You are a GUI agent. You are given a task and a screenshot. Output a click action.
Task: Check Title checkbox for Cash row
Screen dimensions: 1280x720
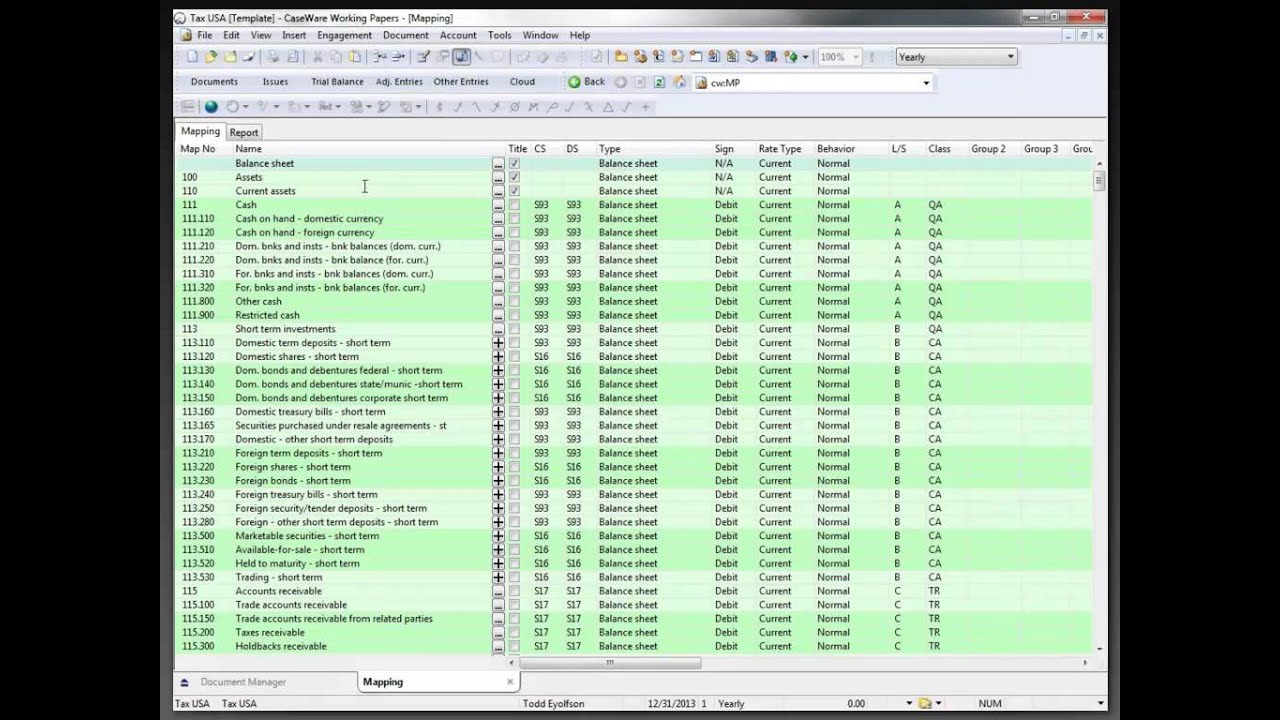(514, 205)
